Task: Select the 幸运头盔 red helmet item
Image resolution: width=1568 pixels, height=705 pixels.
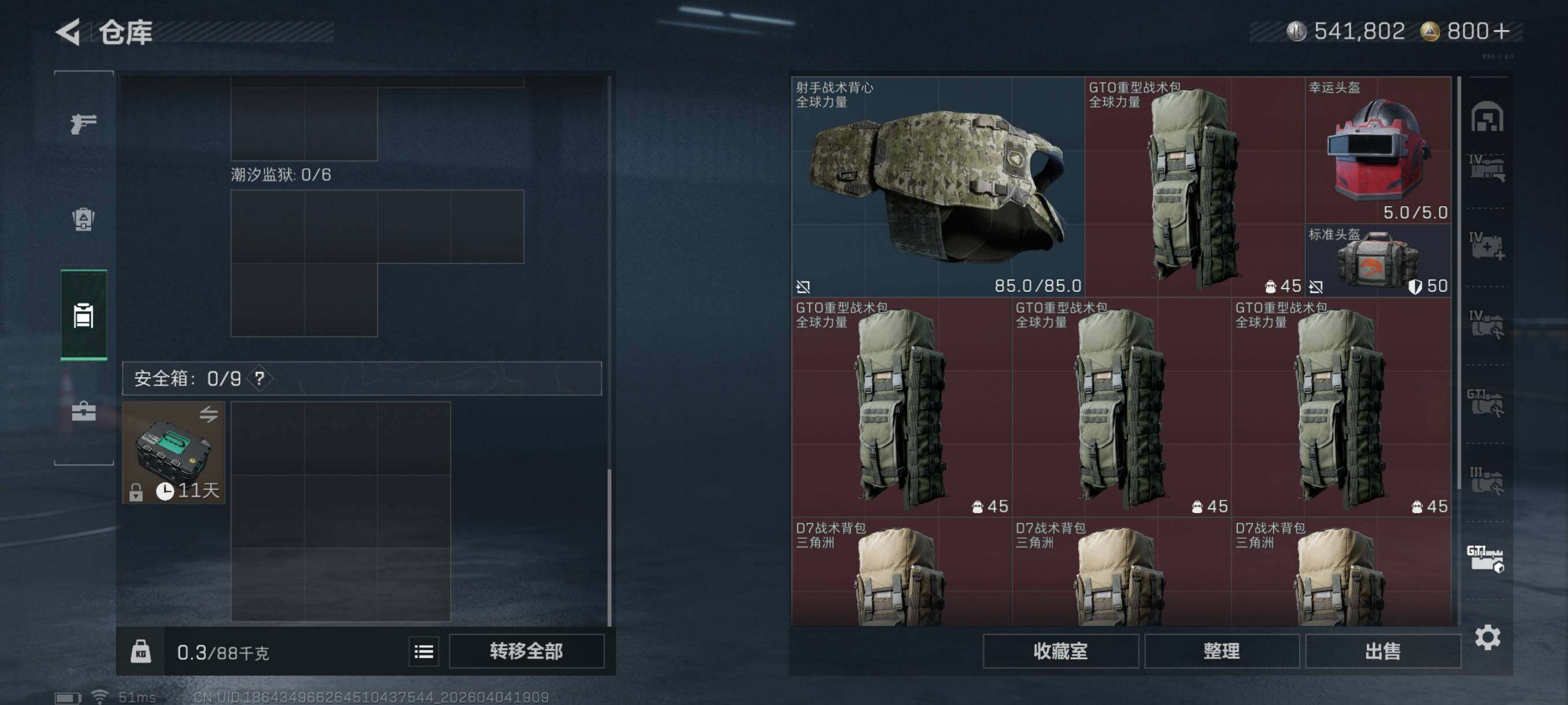Action: [1377, 150]
